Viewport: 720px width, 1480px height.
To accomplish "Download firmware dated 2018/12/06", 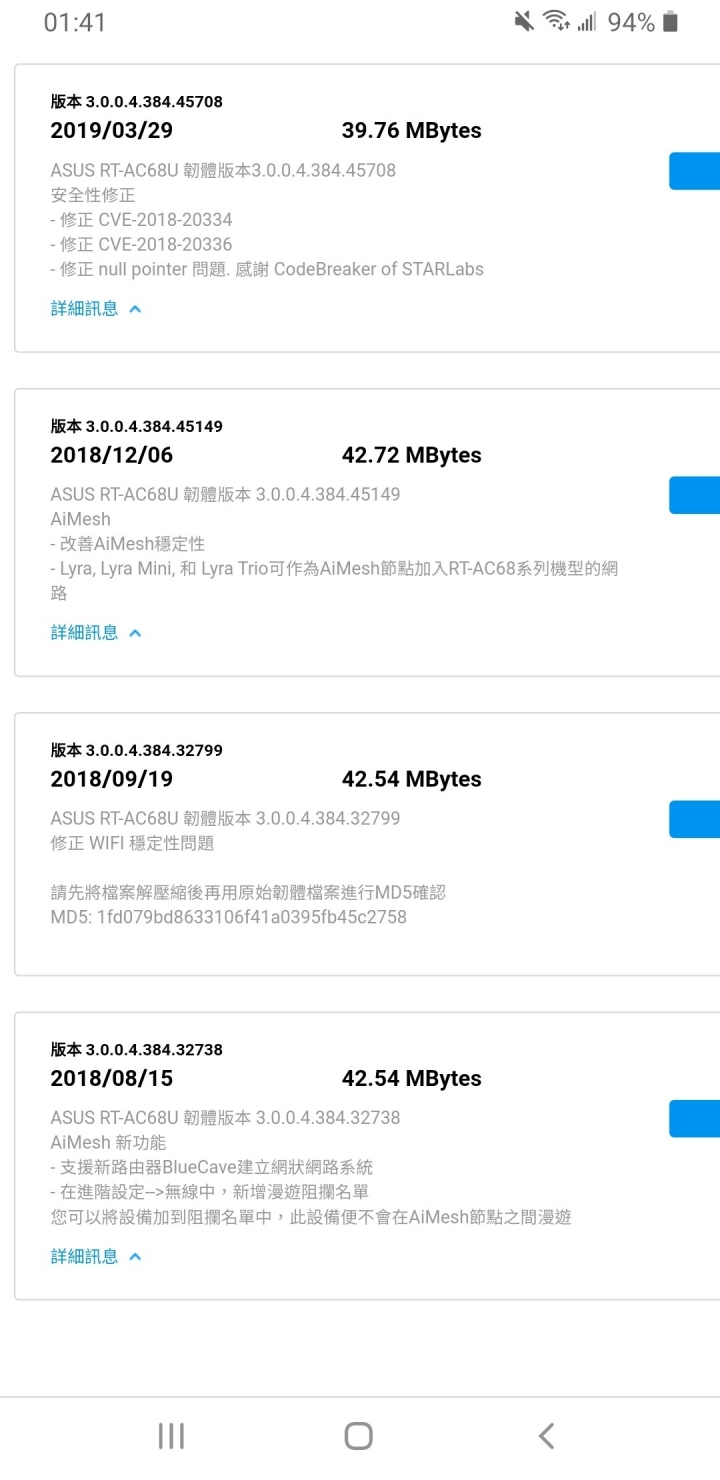I will coord(695,495).
